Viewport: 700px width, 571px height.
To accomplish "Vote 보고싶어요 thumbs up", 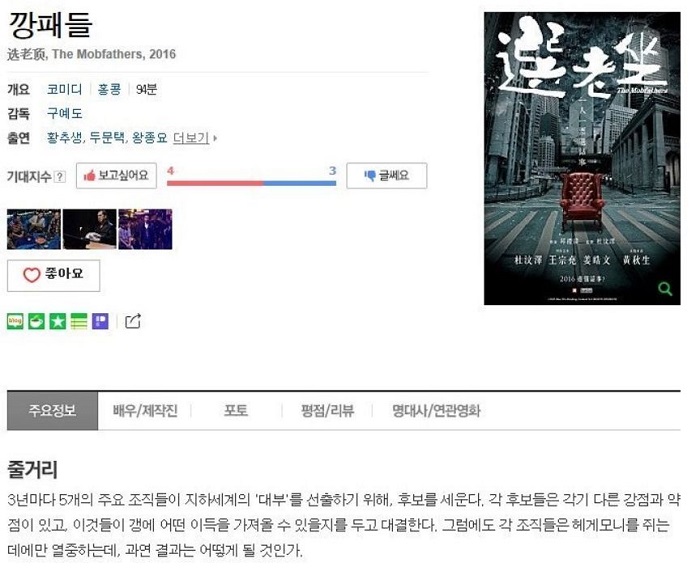I will click(117, 175).
